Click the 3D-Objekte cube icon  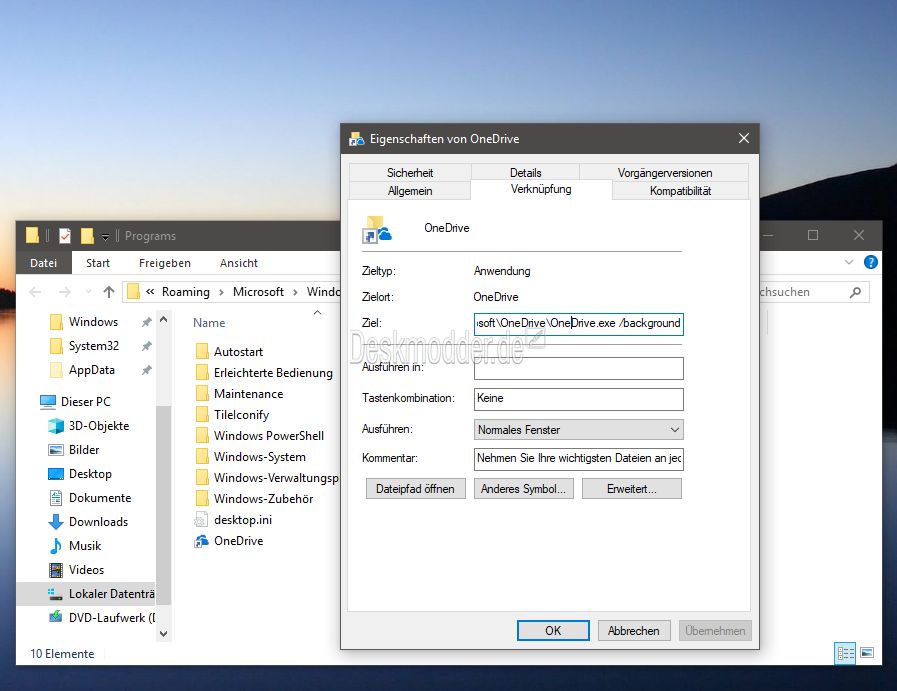click(56, 426)
